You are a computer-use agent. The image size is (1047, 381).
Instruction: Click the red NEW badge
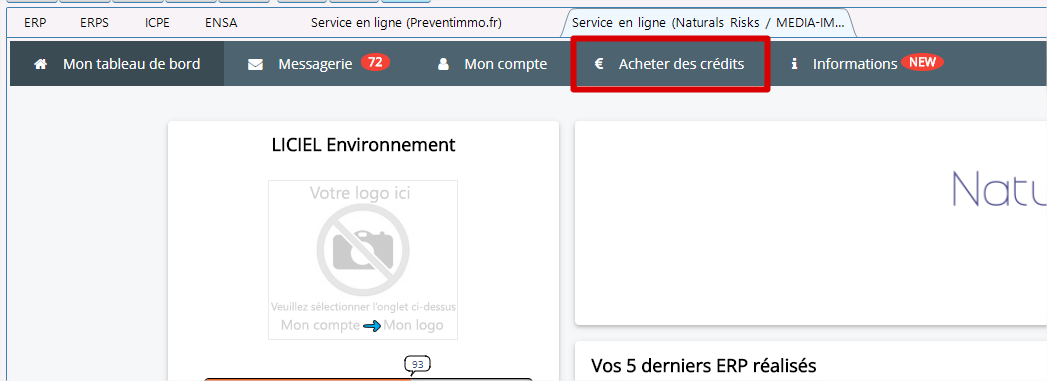click(x=923, y=63)
